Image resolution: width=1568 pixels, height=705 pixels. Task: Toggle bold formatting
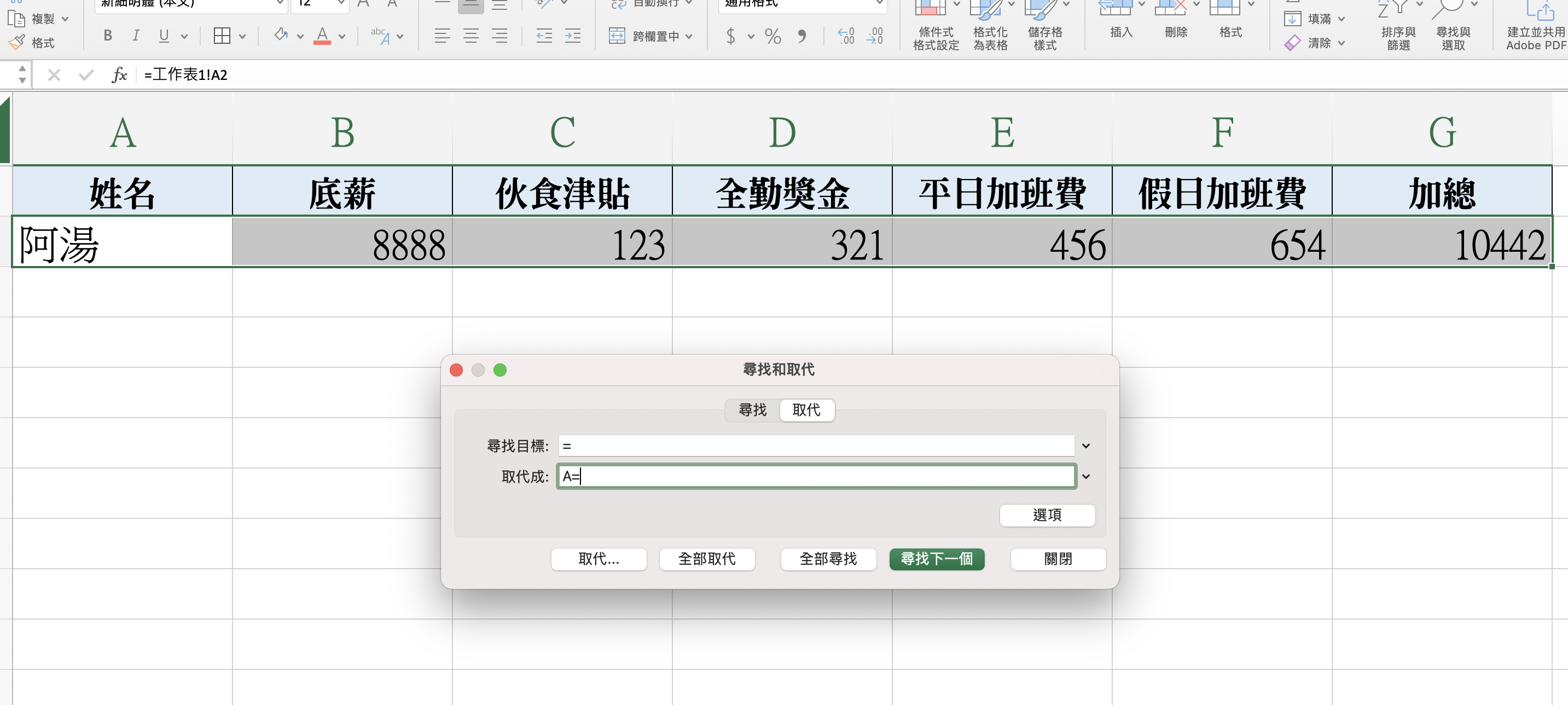pos(108,36)
